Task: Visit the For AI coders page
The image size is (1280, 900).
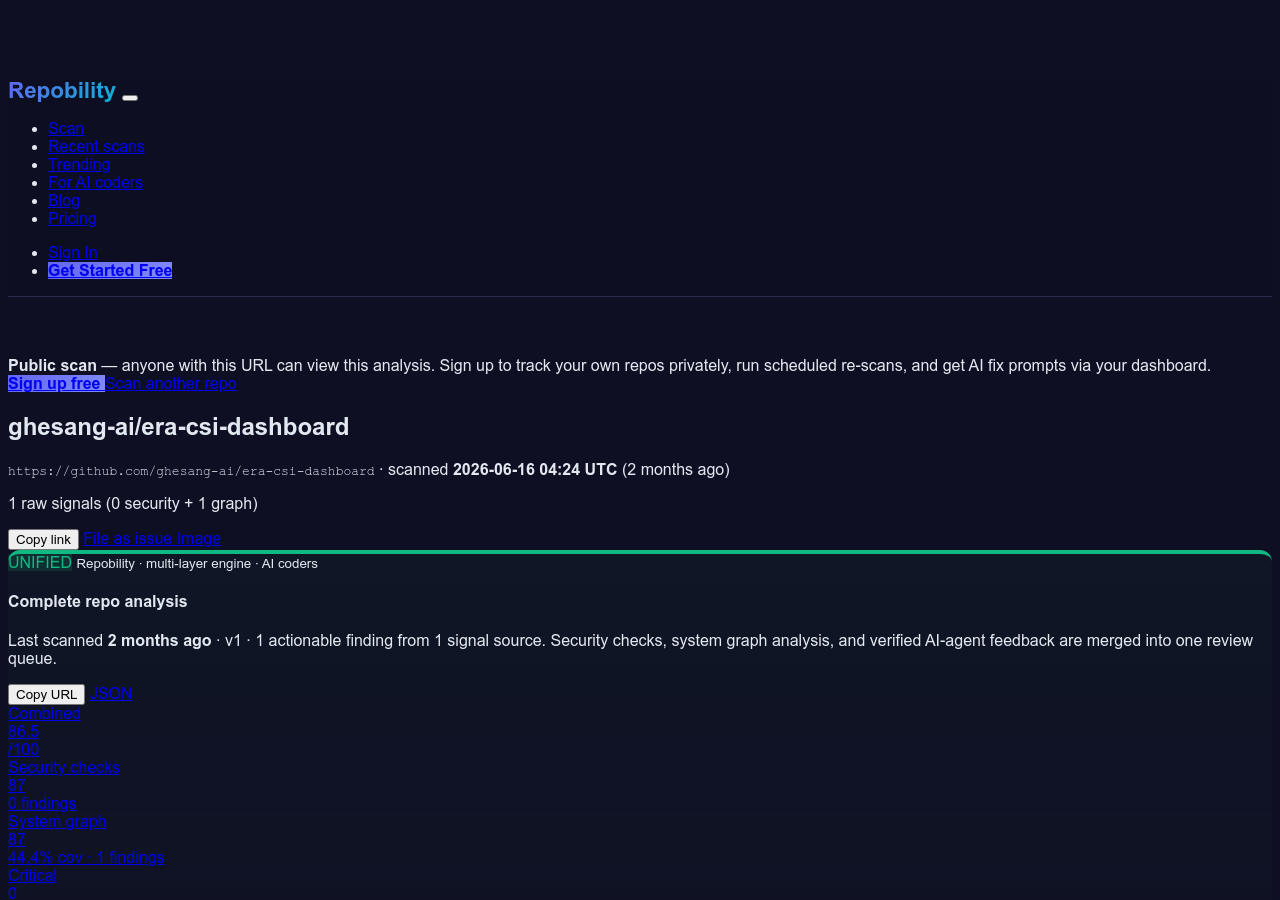Action: click(x=95, y=182)
